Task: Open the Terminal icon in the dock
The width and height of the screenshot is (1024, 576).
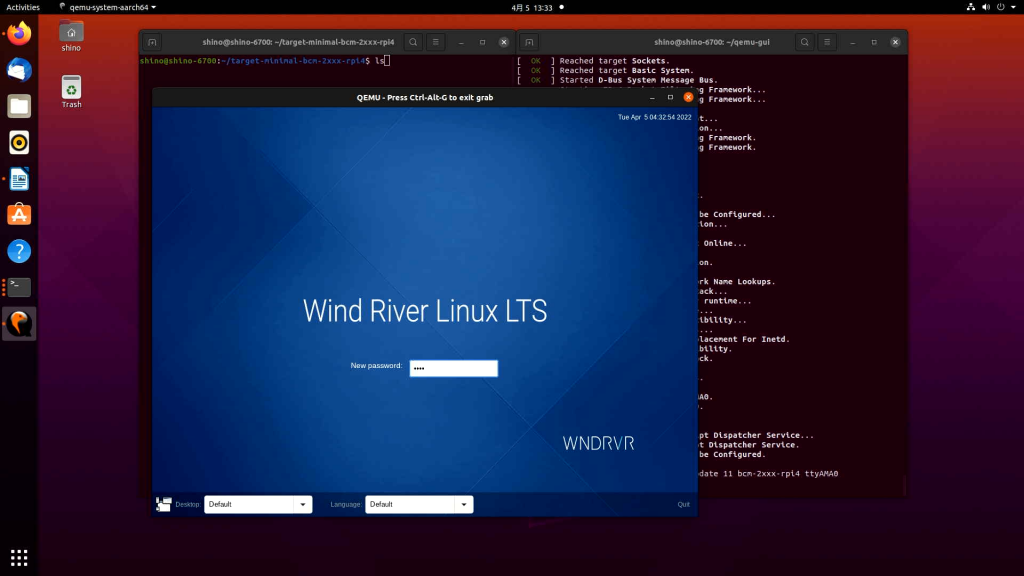Action: pos(18,287)
